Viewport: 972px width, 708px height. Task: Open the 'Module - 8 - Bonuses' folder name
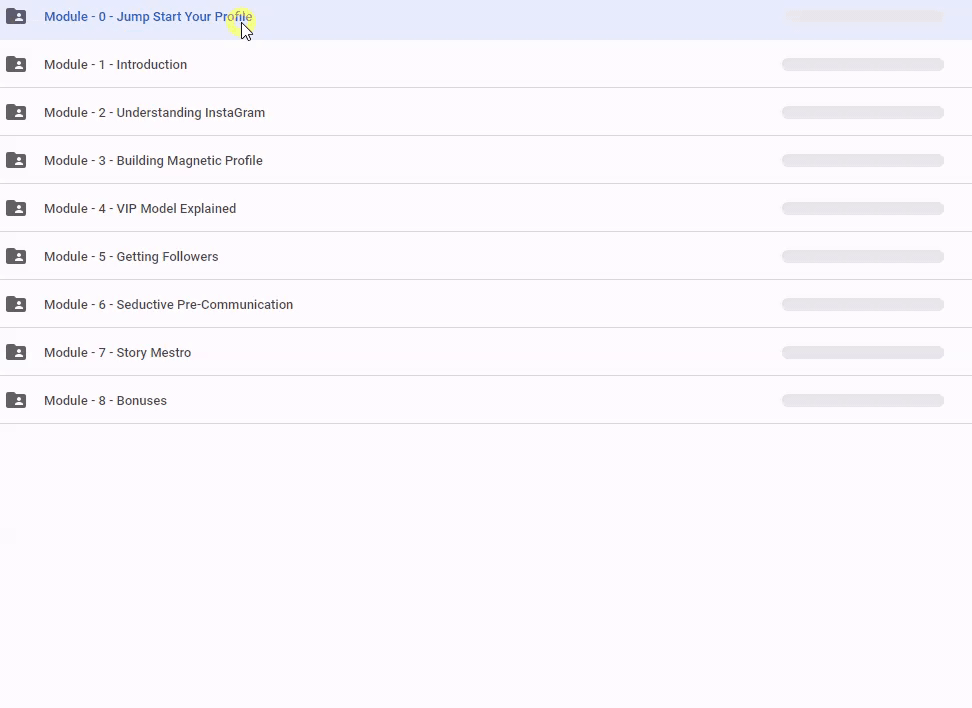click(105, 401)
